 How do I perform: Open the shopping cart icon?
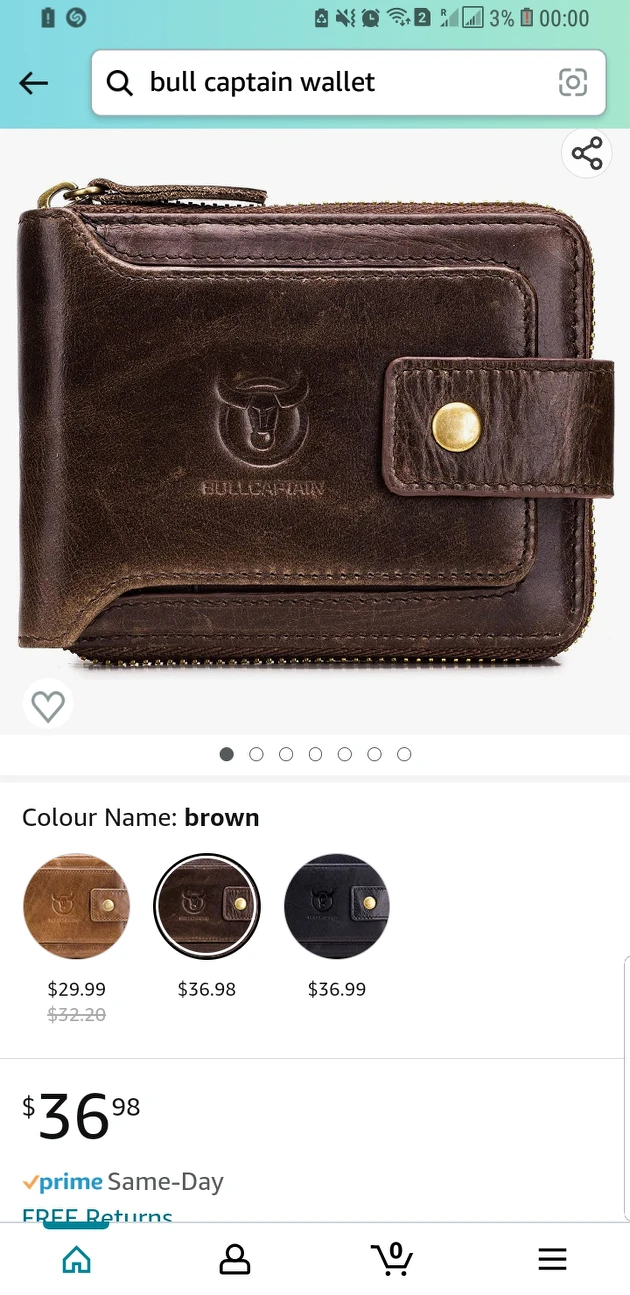point(392,1258)
